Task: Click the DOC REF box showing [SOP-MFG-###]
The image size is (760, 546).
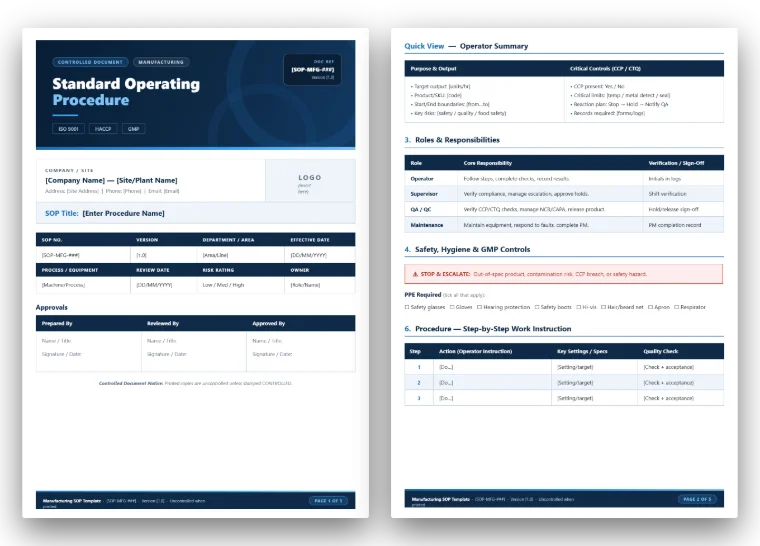Action: 312,69
